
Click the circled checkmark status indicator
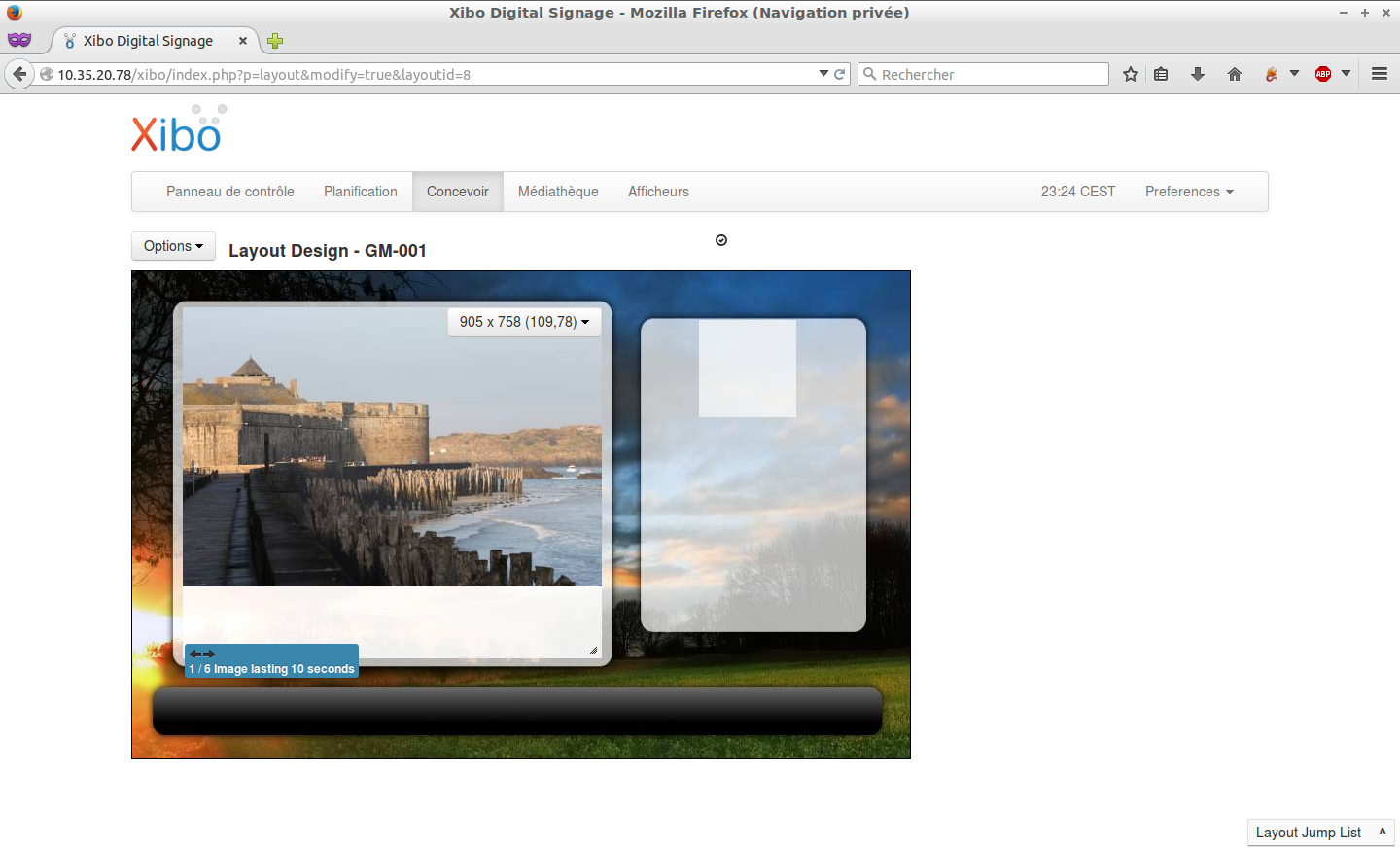[721, 240]
